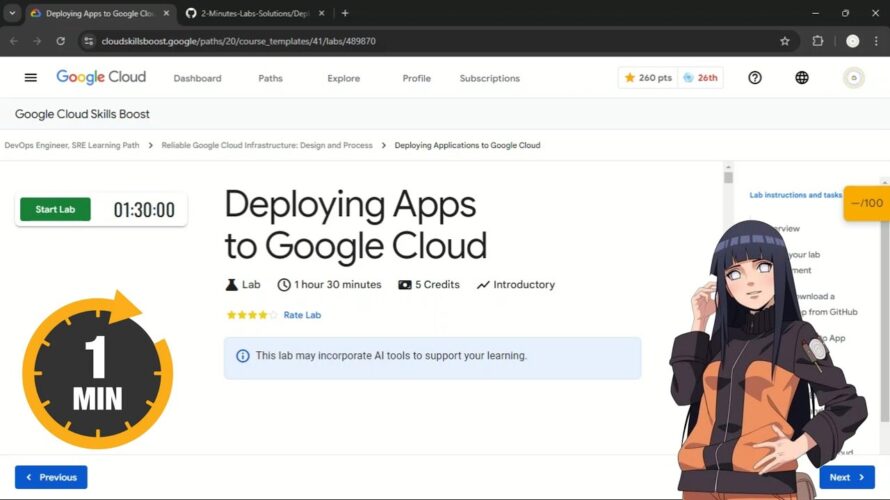The width and height of the screenshot is (890, 500).
Task: Open the Paths menu item
Action: pos(270,78)
